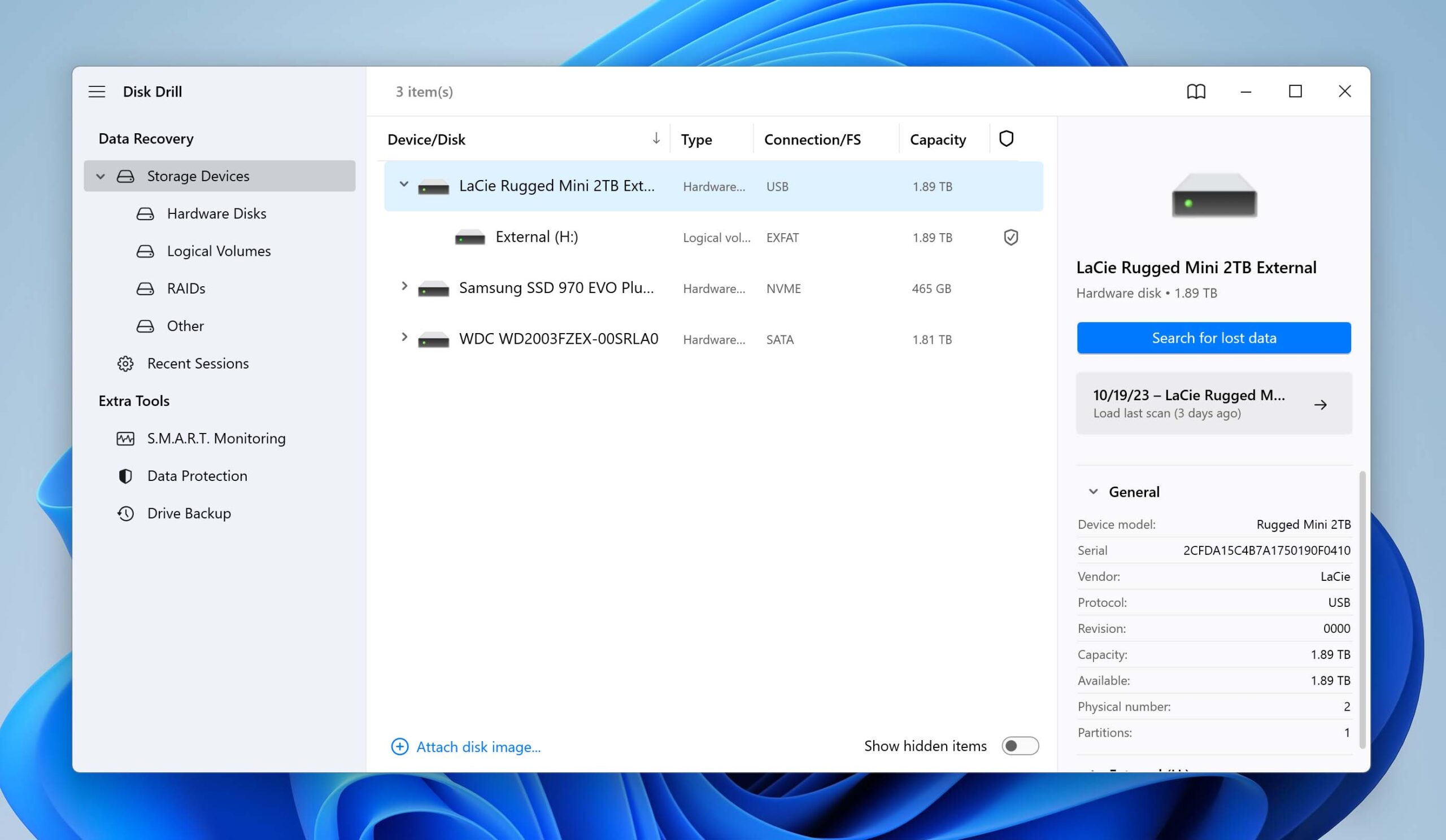1446x840 pixels.
Task: Click the Recent Sessions icon
Action: tap(125, 363)
